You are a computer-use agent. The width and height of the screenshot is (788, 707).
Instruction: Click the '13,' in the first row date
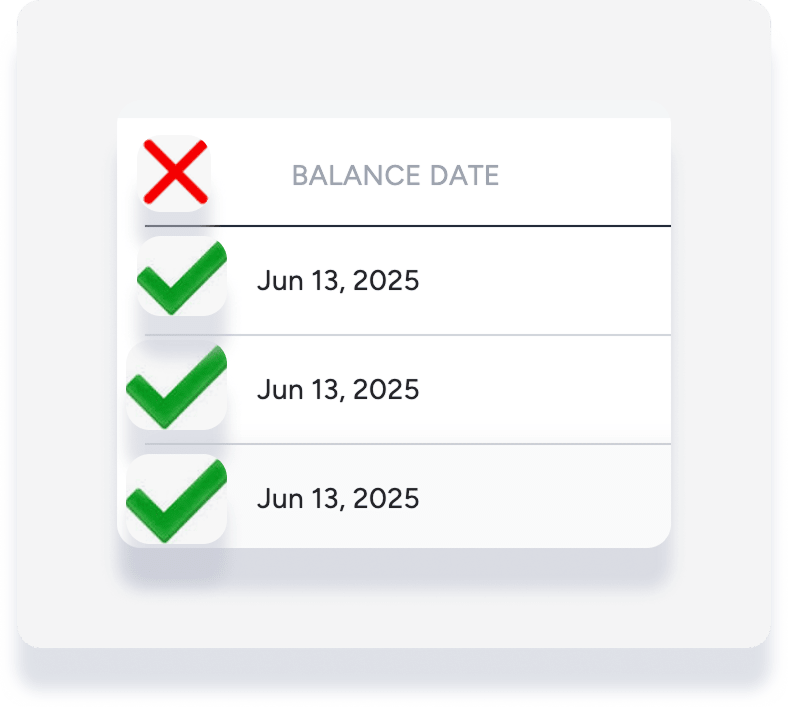(329, 281)
